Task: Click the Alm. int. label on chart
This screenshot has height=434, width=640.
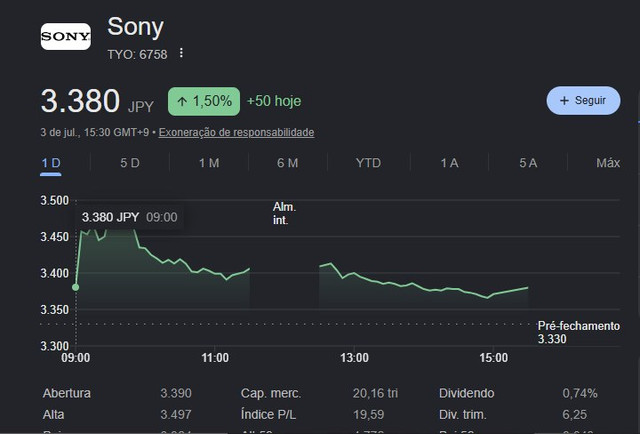Action: point(284,214)
